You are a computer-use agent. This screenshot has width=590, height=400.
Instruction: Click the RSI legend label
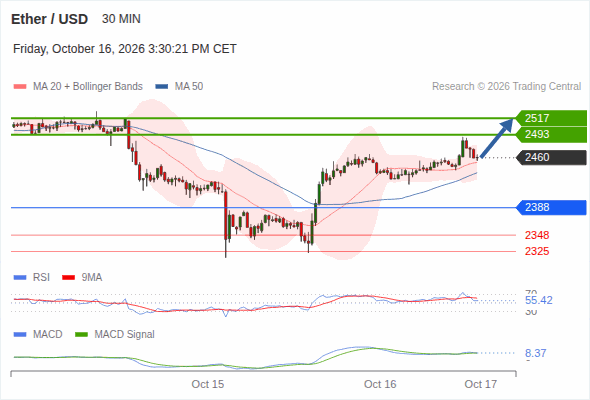[x=41, y=278]
